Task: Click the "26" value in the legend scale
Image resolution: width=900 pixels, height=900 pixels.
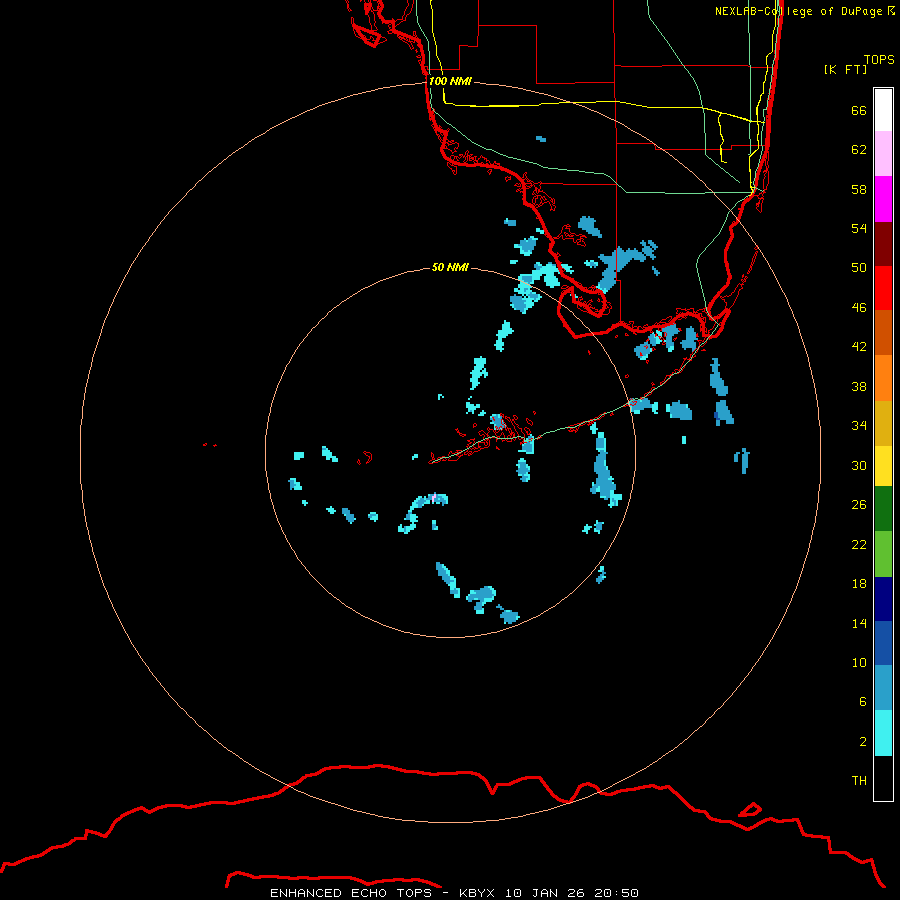Action: 859,505
